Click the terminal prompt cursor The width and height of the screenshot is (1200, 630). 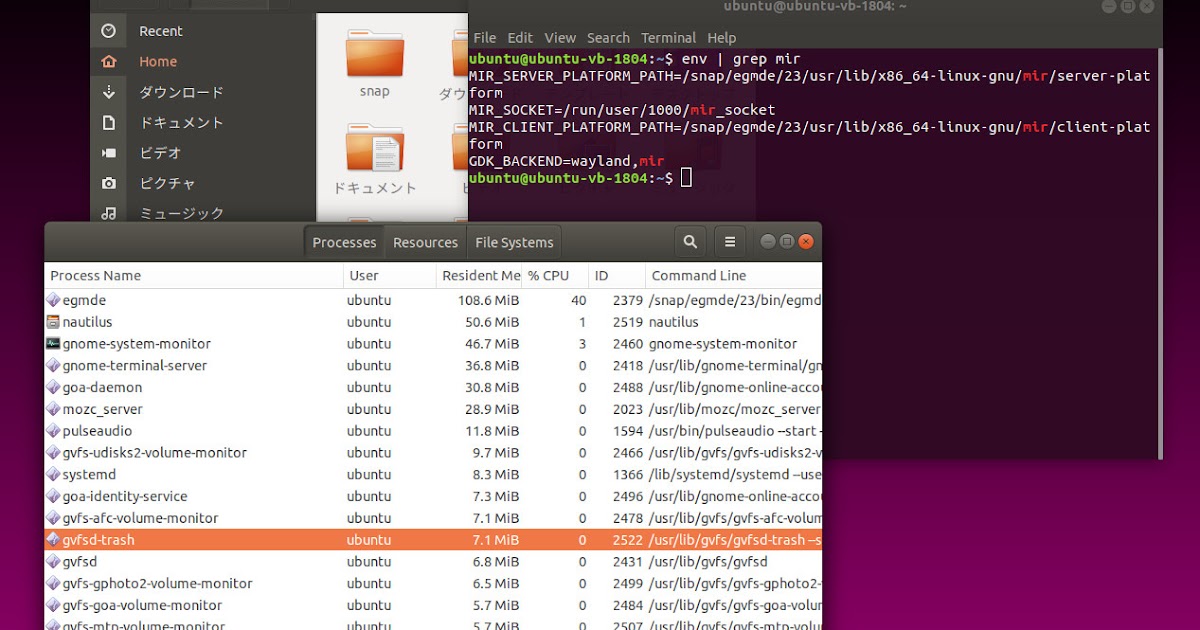[x=684, y=176]
